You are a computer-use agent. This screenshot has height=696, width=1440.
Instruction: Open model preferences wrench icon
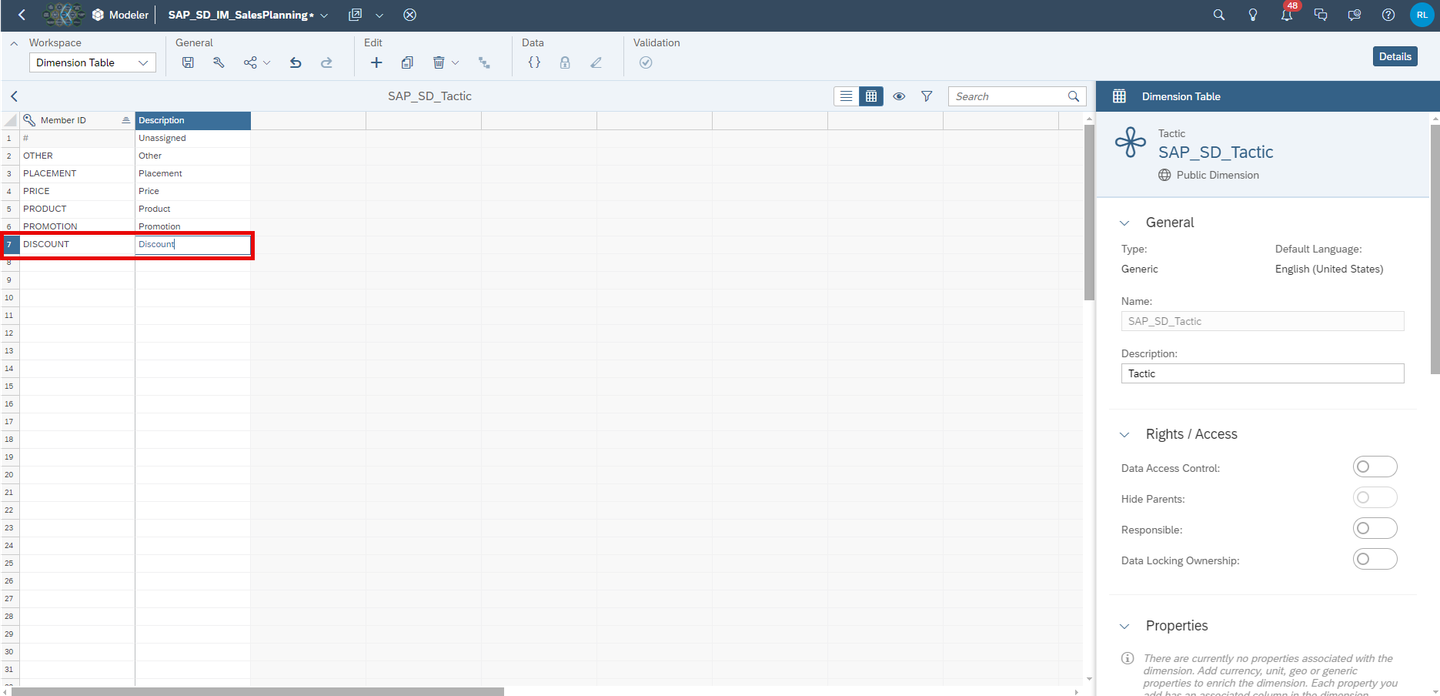coord(219,63)
